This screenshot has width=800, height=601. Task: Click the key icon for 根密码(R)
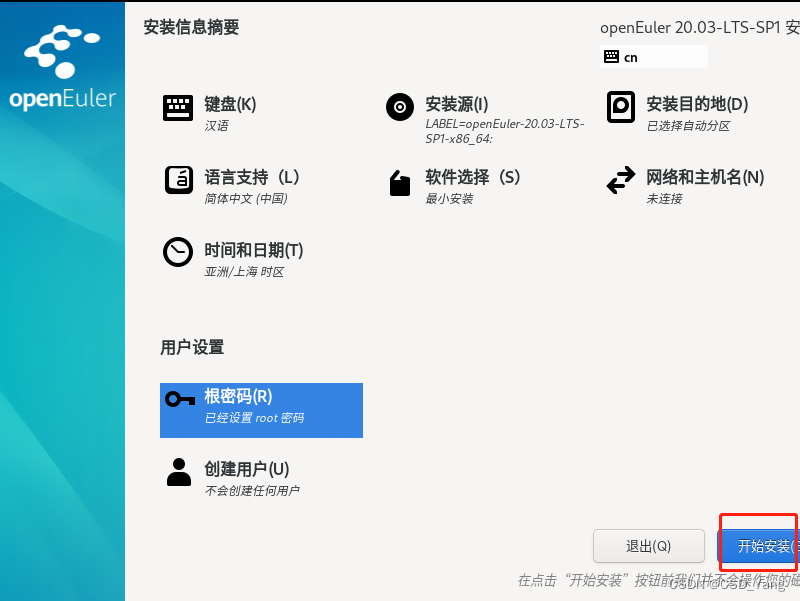pos(180,398)
